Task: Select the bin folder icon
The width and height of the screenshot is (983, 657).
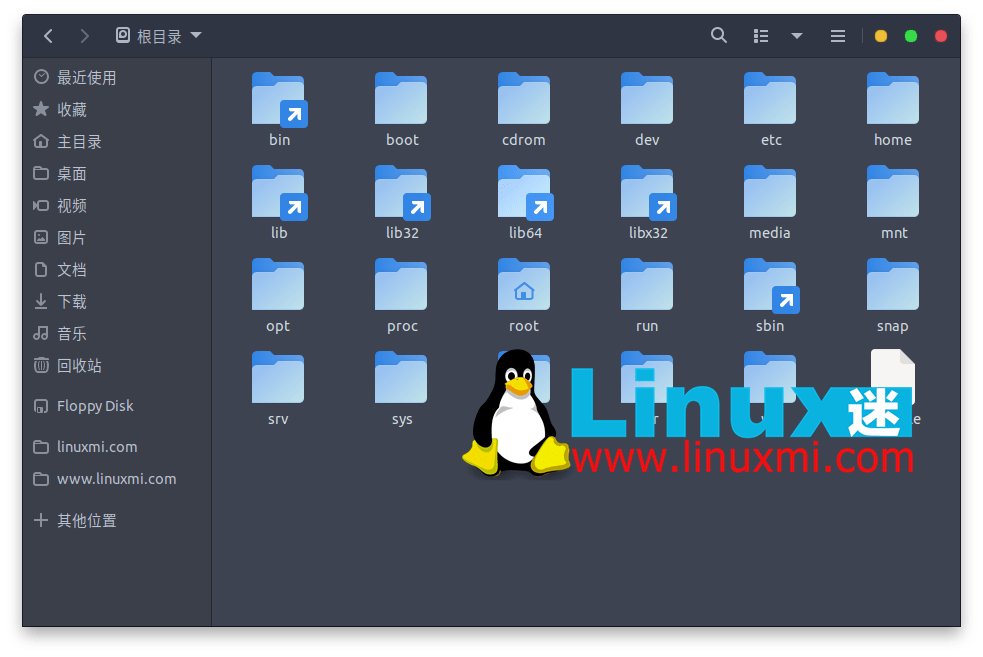Action: pos(278,99)
